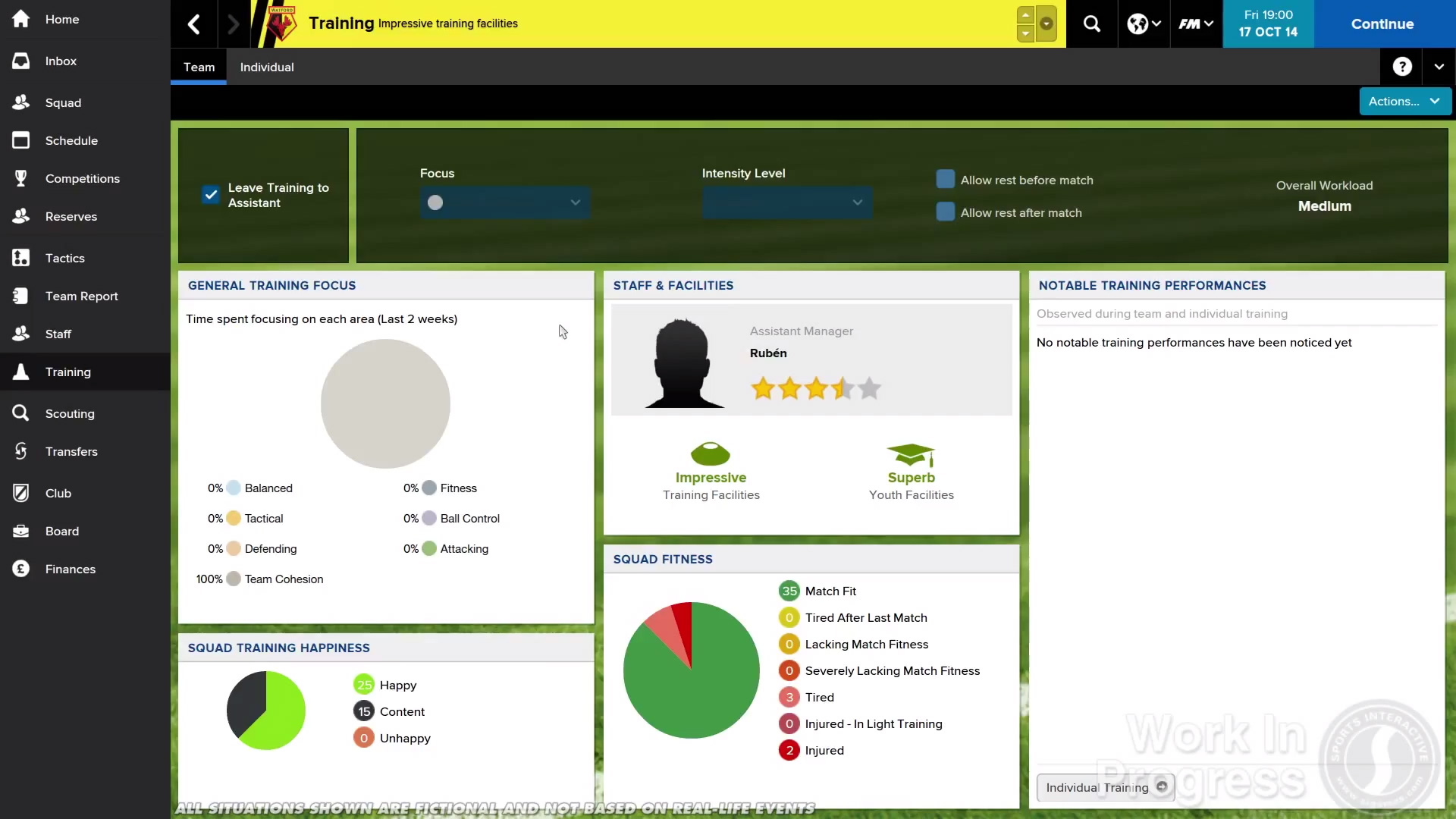Click the Individual Training button

tap(1105, 787)
